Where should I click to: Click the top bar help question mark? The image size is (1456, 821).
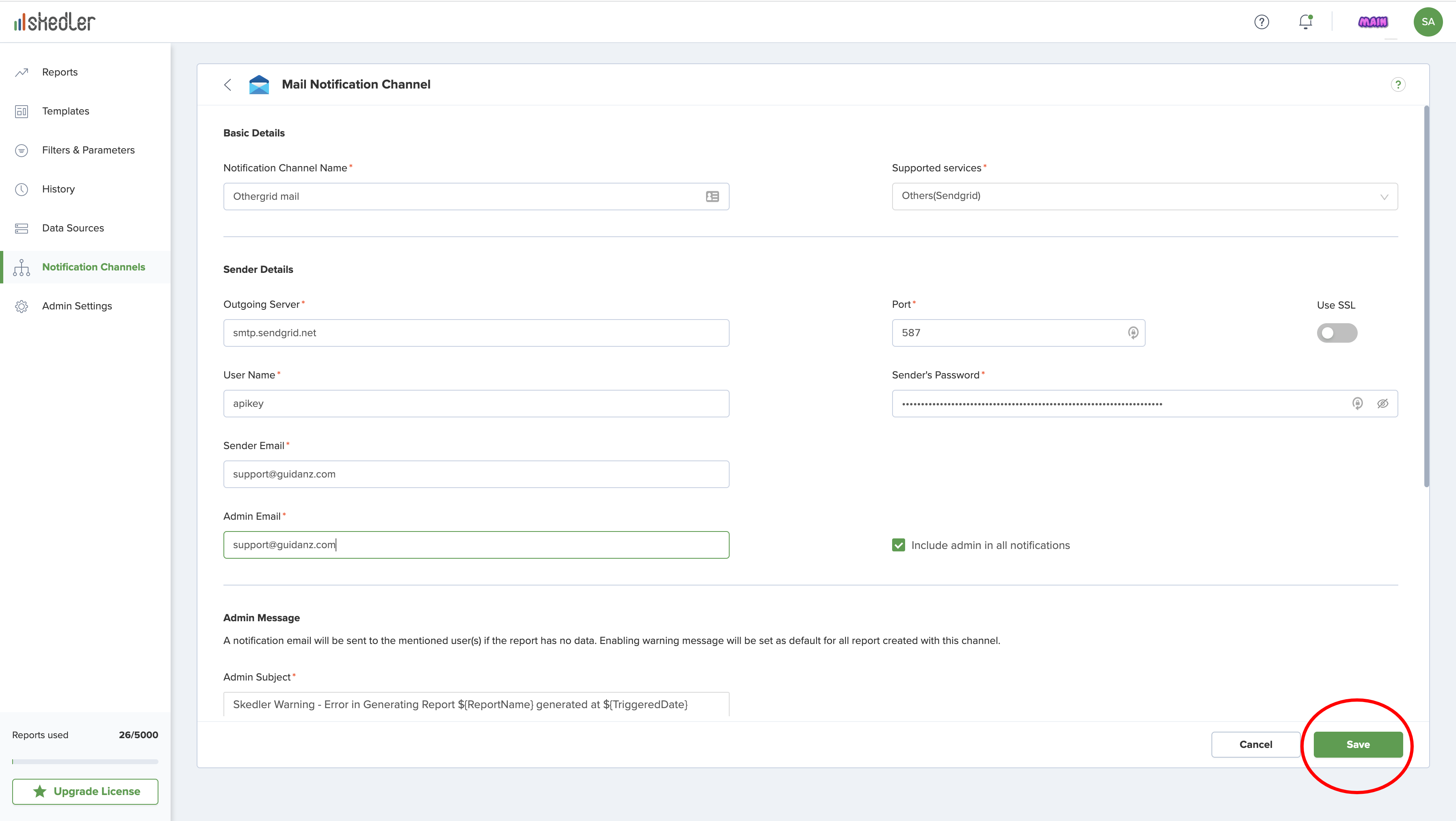1261,22
